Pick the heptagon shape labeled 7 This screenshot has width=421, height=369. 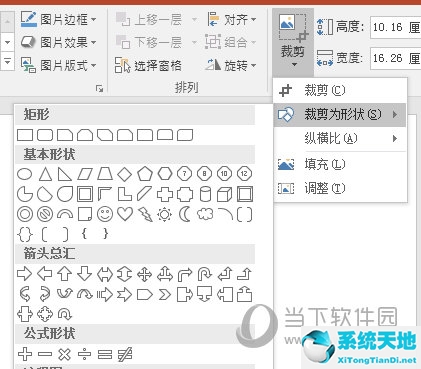point(184,174)
